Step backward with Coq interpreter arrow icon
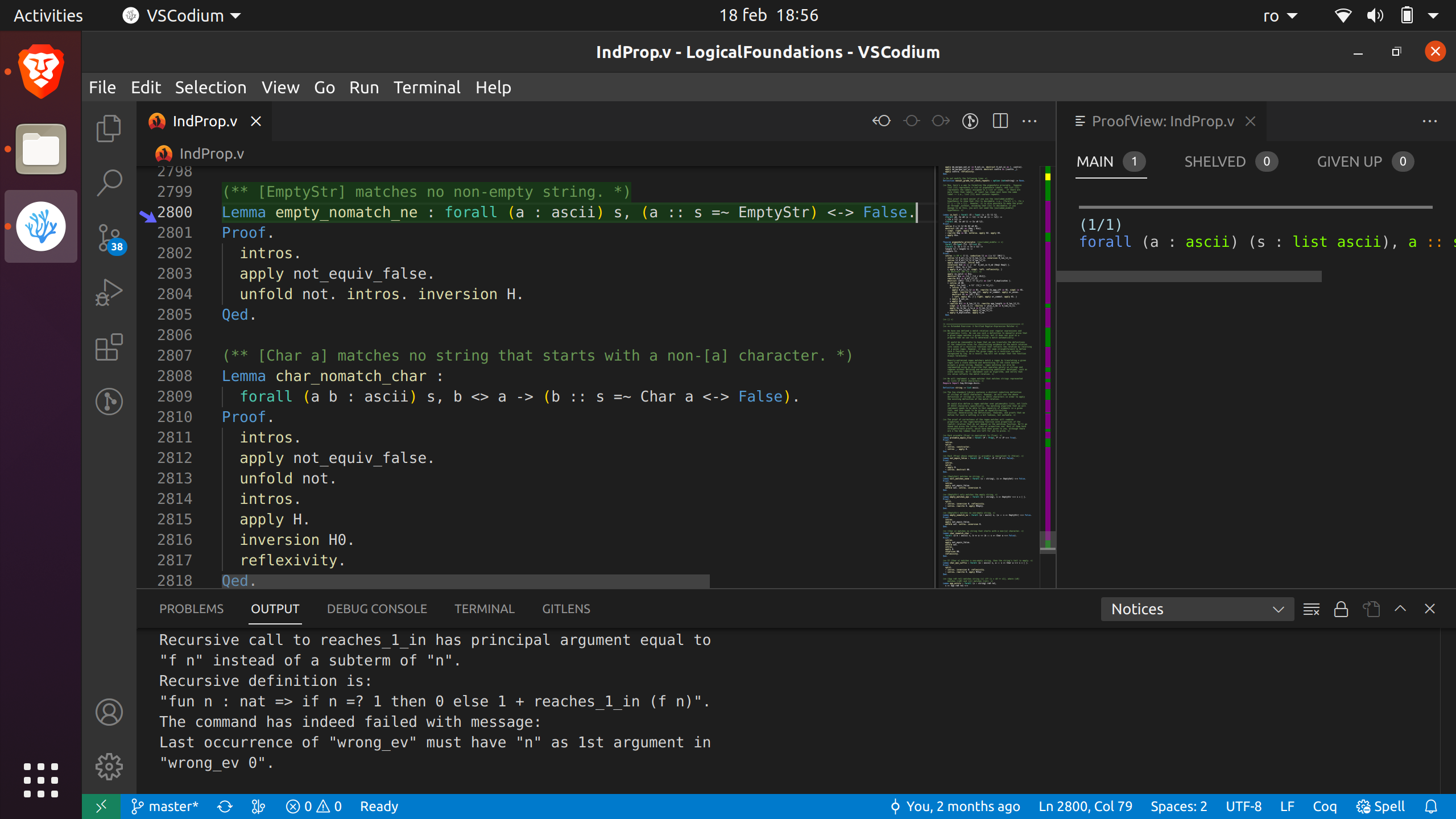The height and width of the screenshot is (819, 1456). (x=882, y=121)
